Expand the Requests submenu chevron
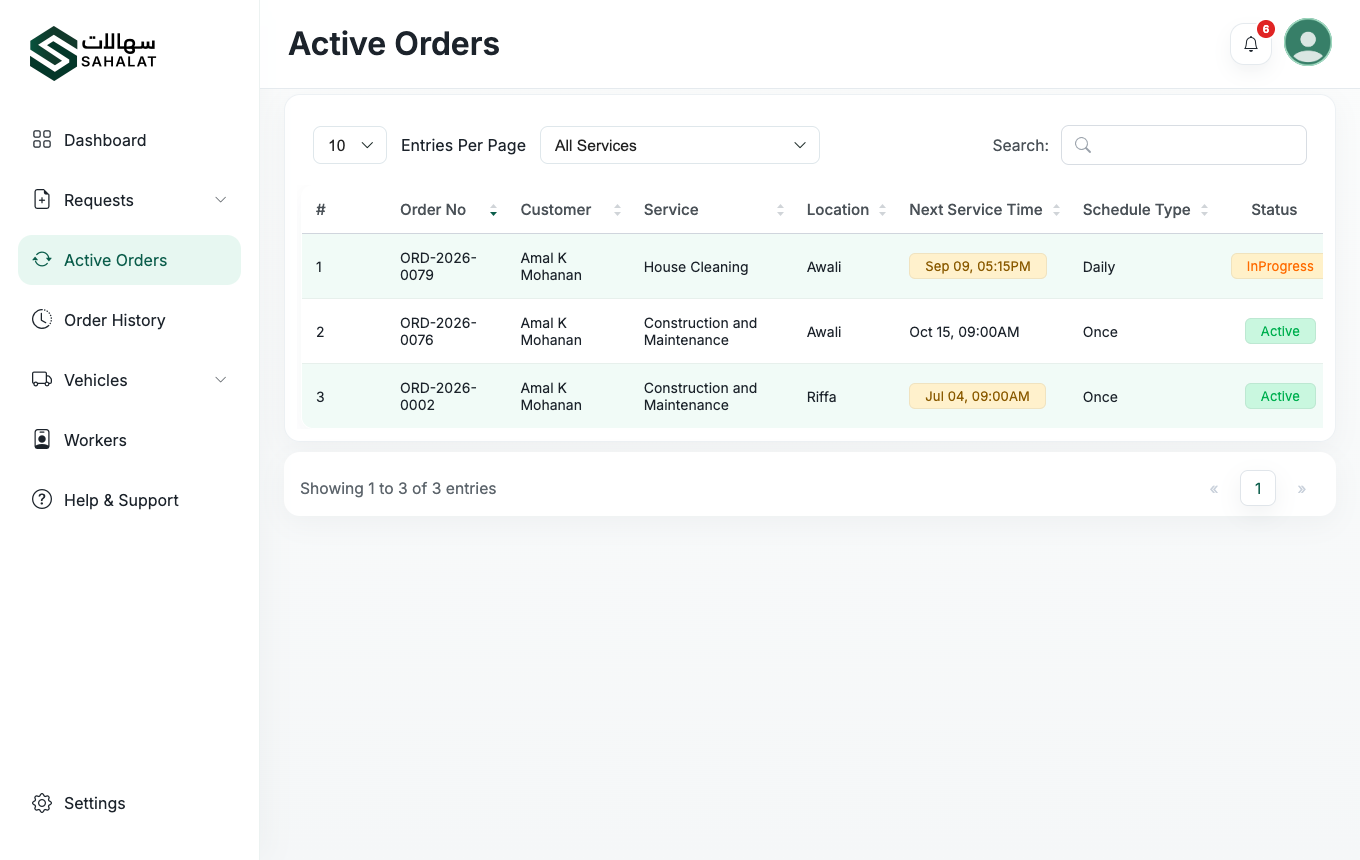This screenshot has height=860, width=1360. pyautogui.click(x=221, y=200)
